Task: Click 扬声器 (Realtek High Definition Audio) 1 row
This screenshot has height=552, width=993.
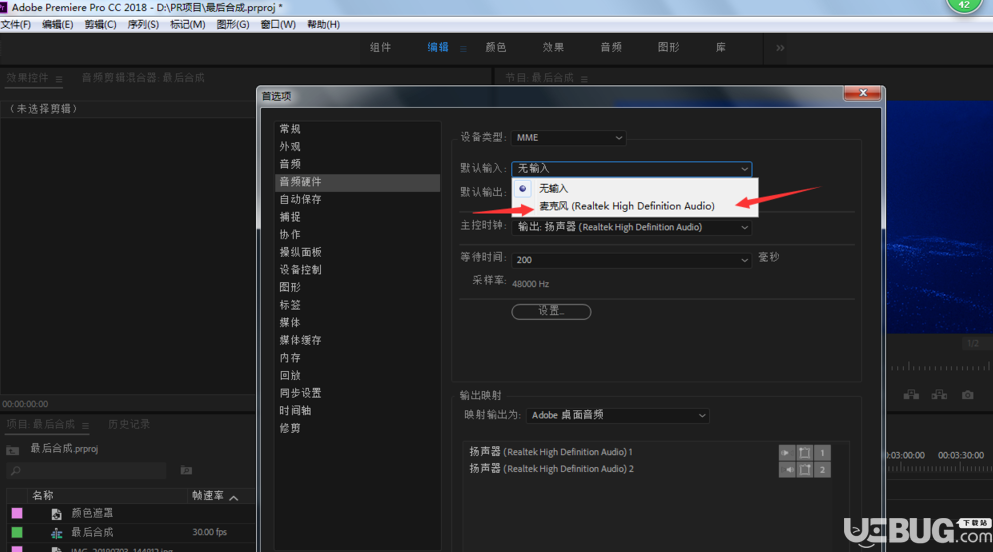Action: (551, 452)
